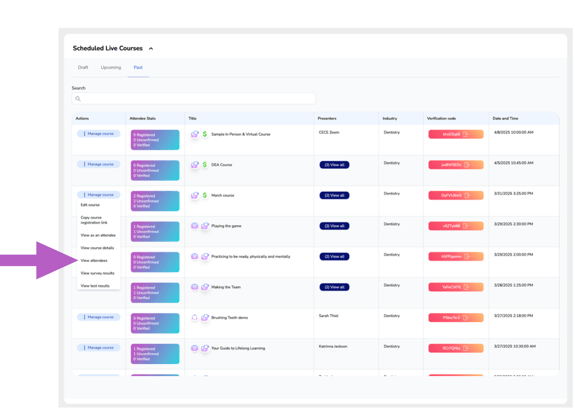575x412 pixels.
Task: Switch to the Upcoming tab
Action: [111, 67]
